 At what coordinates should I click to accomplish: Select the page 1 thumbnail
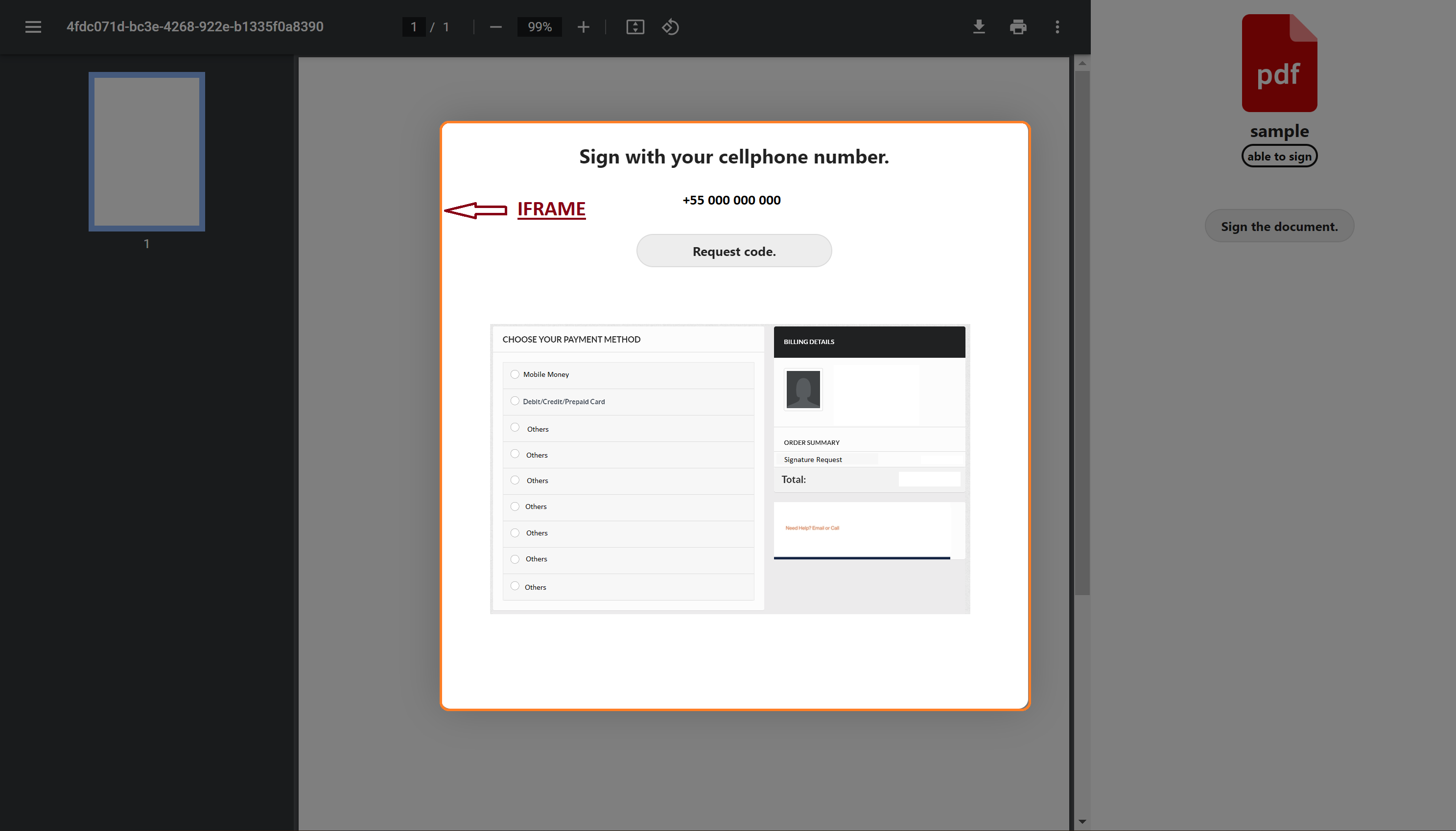pyautogui.click(x=146, y=151)
